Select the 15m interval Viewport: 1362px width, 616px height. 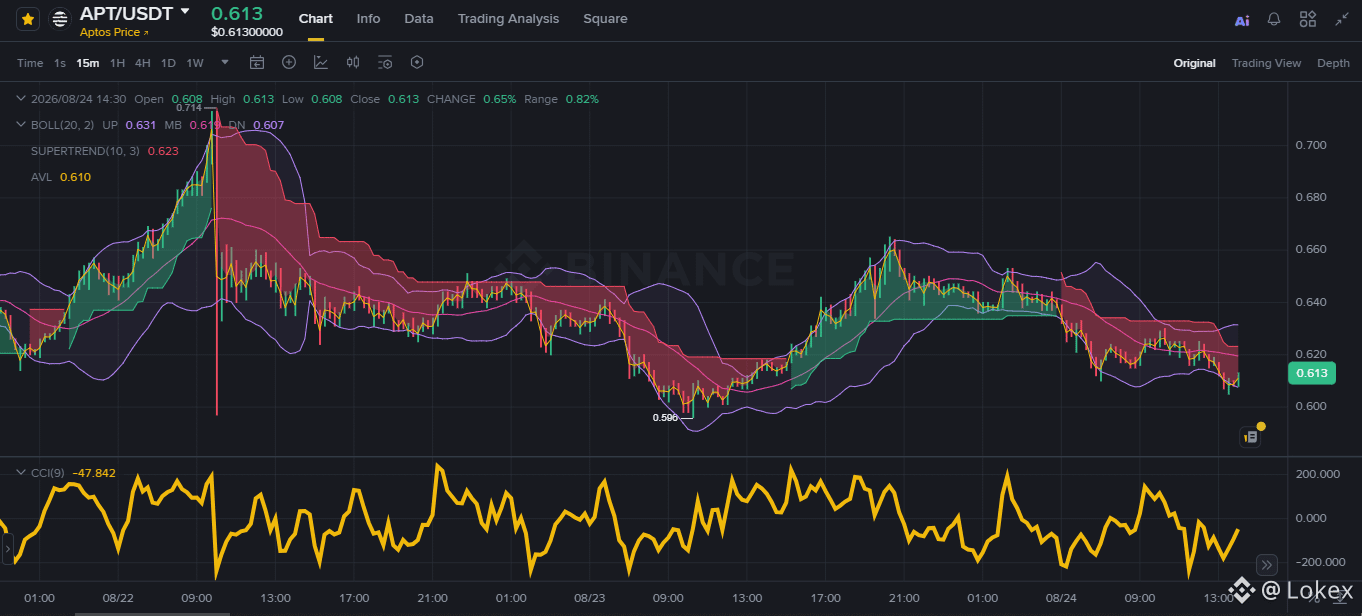(88, 63)
